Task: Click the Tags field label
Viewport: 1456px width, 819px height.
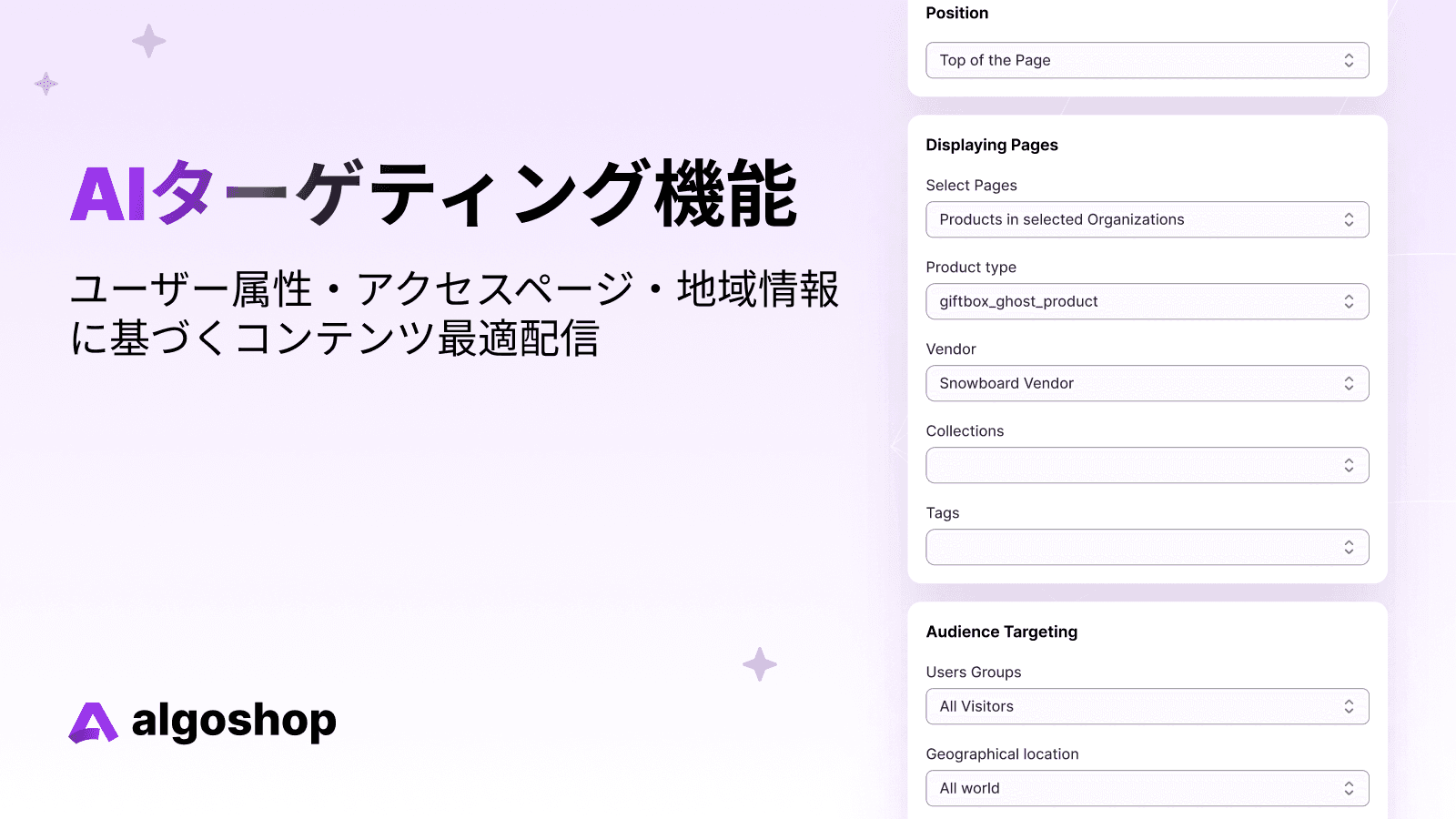Action: (x=943, y=513)
